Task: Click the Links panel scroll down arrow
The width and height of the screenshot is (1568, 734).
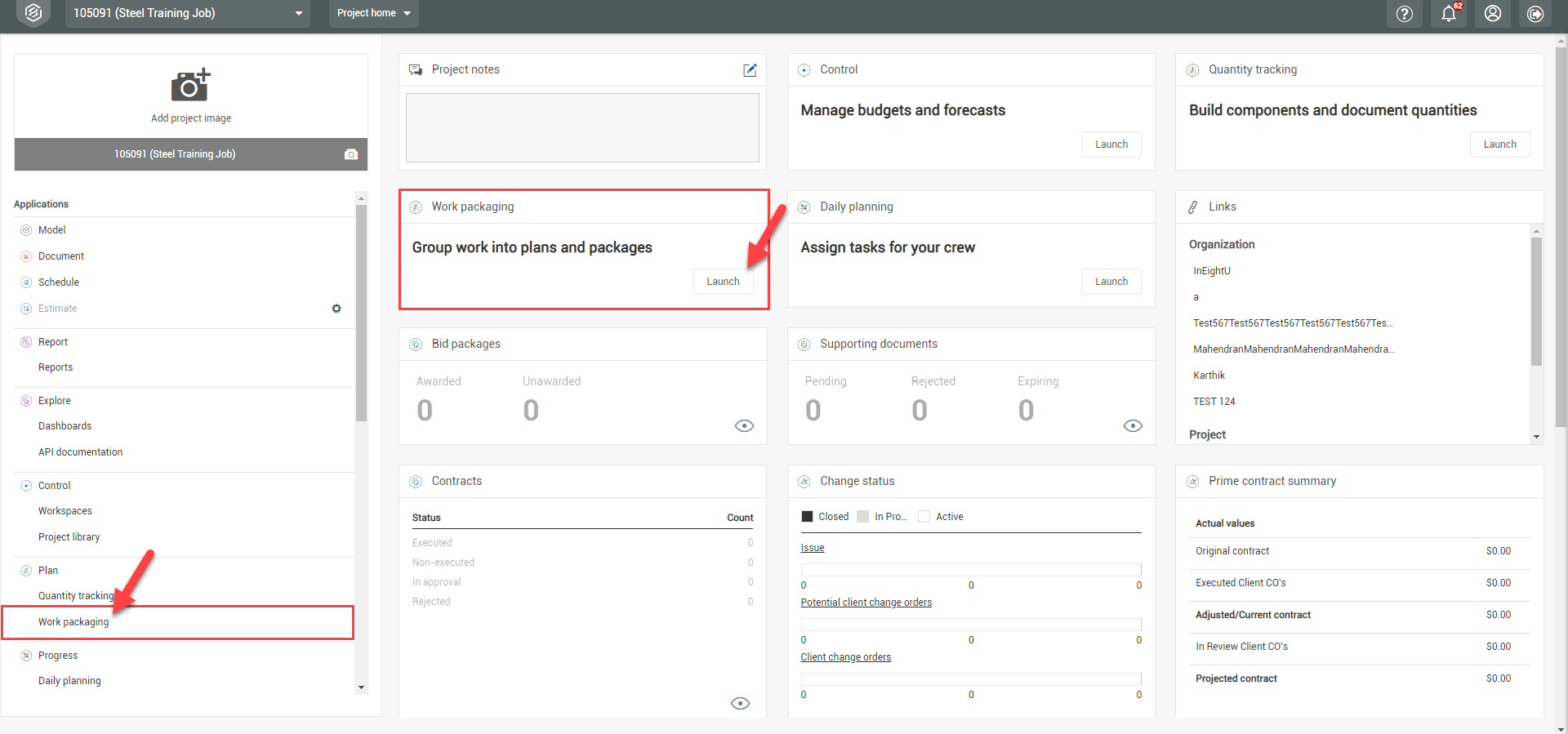Action: point(1536,437)
